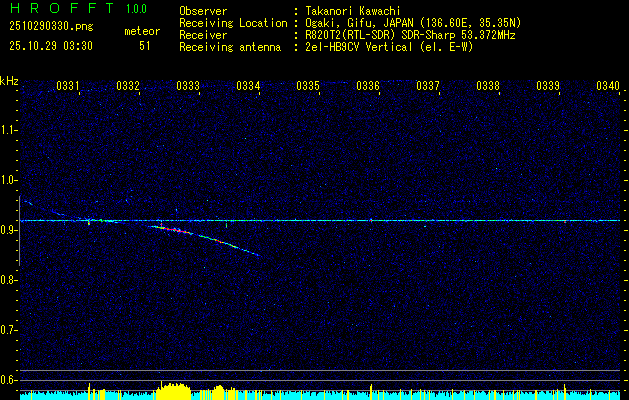629x400 pixels.
Task: Click the 'Receiving antenna' label
Action: coord(230,47)
